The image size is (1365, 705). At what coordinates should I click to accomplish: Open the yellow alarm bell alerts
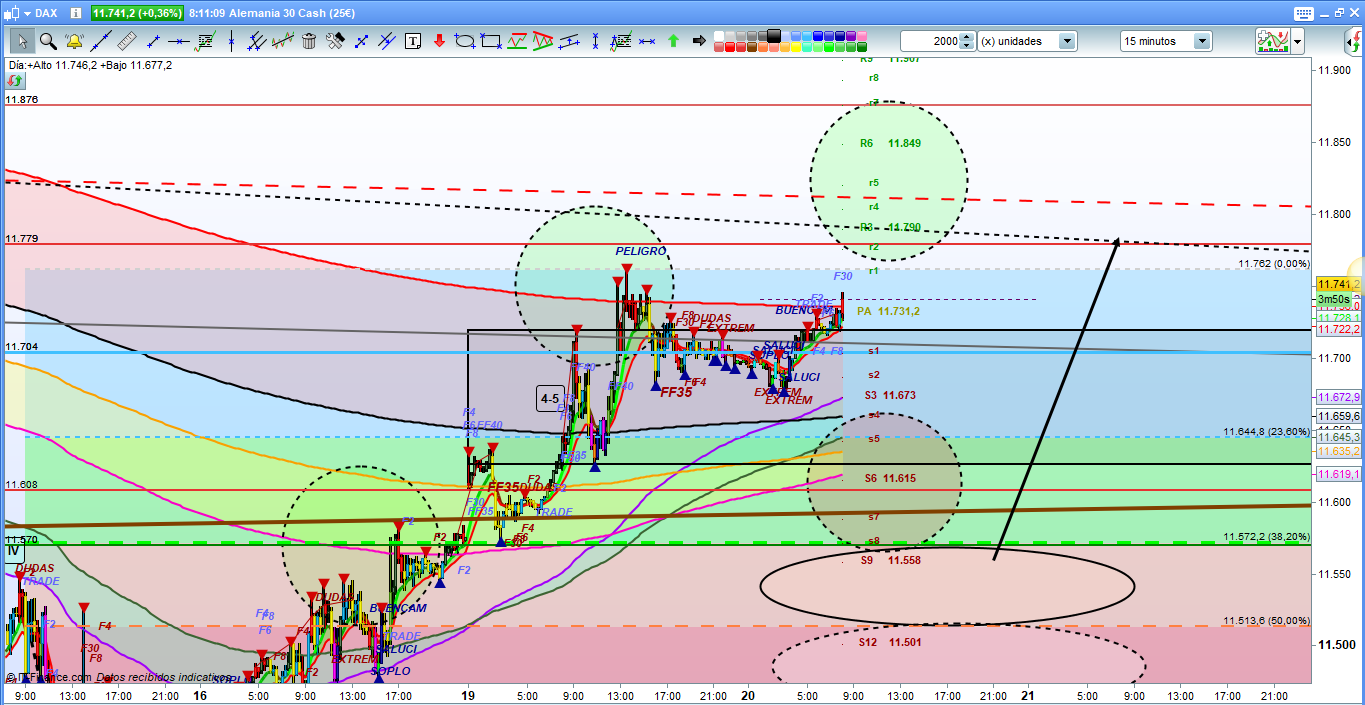click(x=74, y=41)
